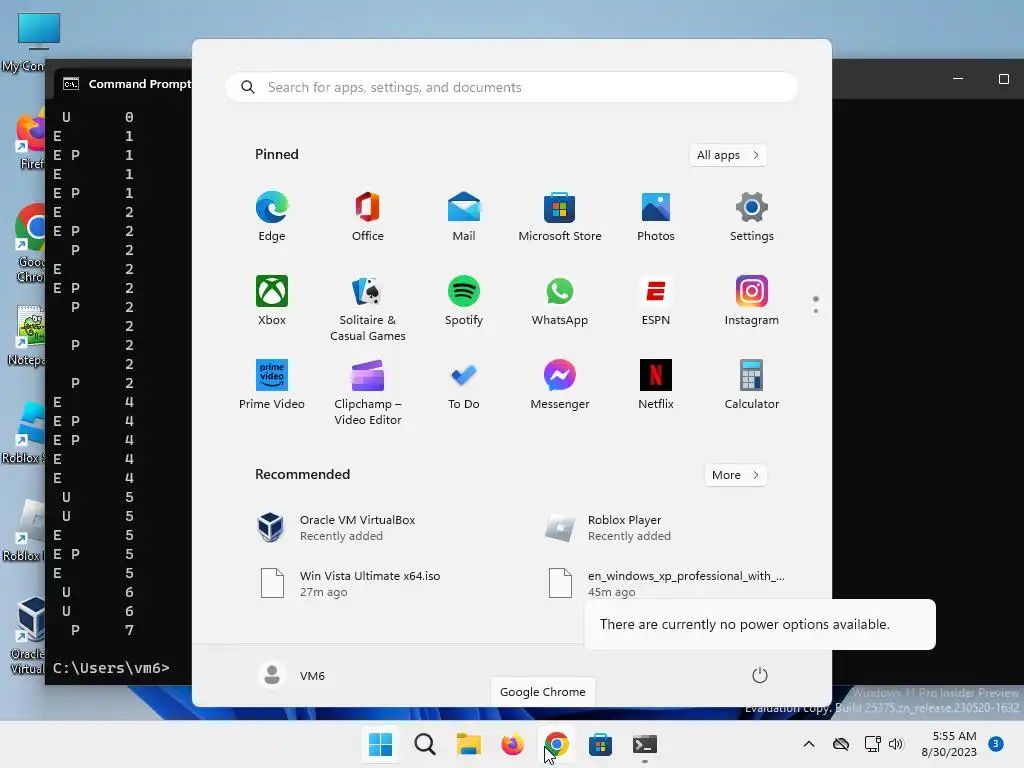This screenshot has width=1024, height=768.
Task: Switch to Command Prompt taskbar icon
Action: (645, 744)
